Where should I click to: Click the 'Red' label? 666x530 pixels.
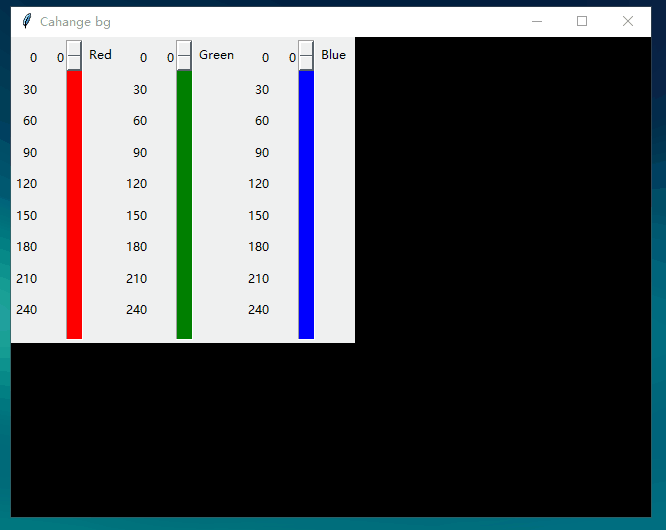(x=100, y=55)
